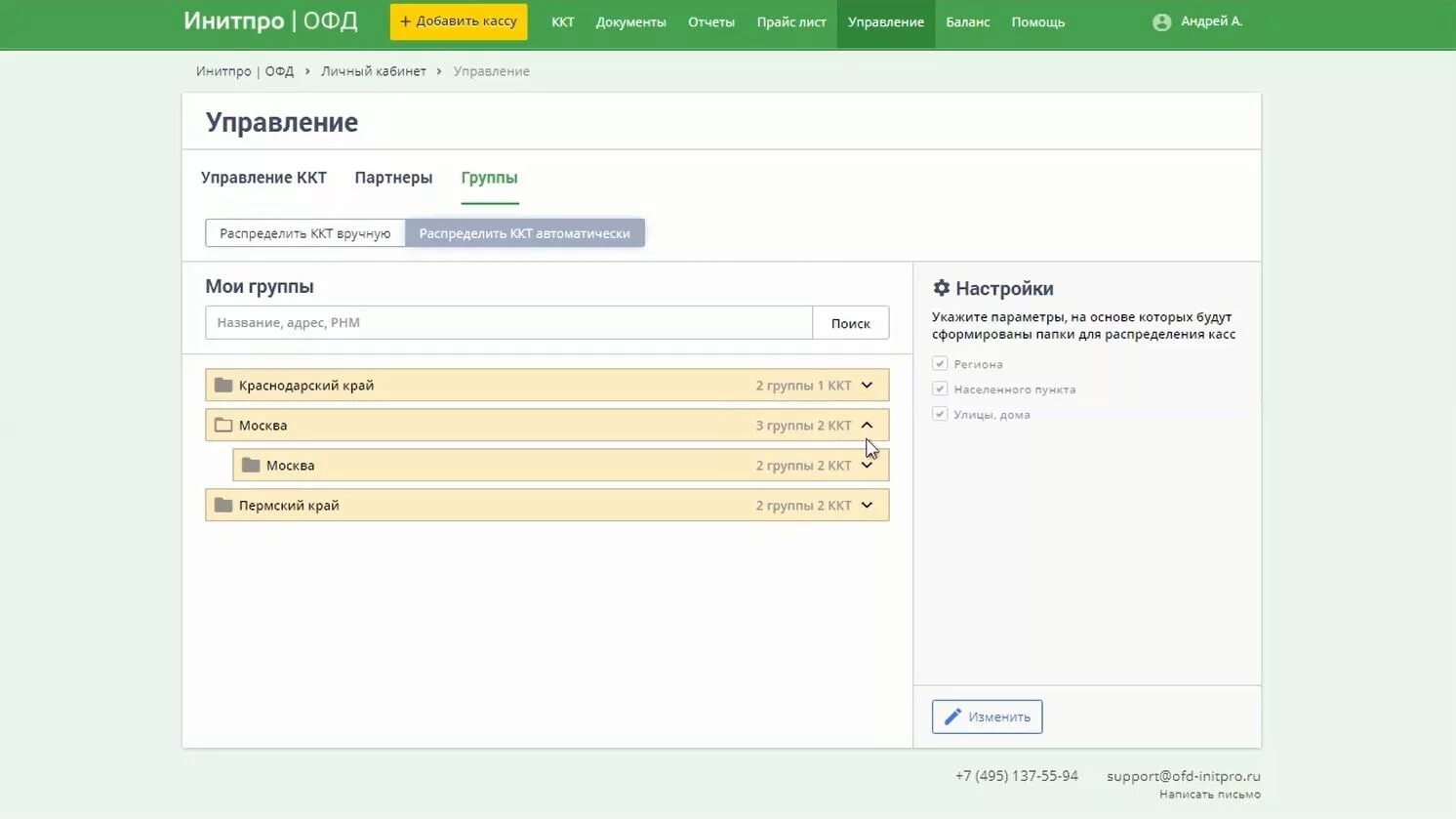The height and width of the screenshot is (819, 1456).
Task: Open the Баланс menu item
Action: point(968,21)
